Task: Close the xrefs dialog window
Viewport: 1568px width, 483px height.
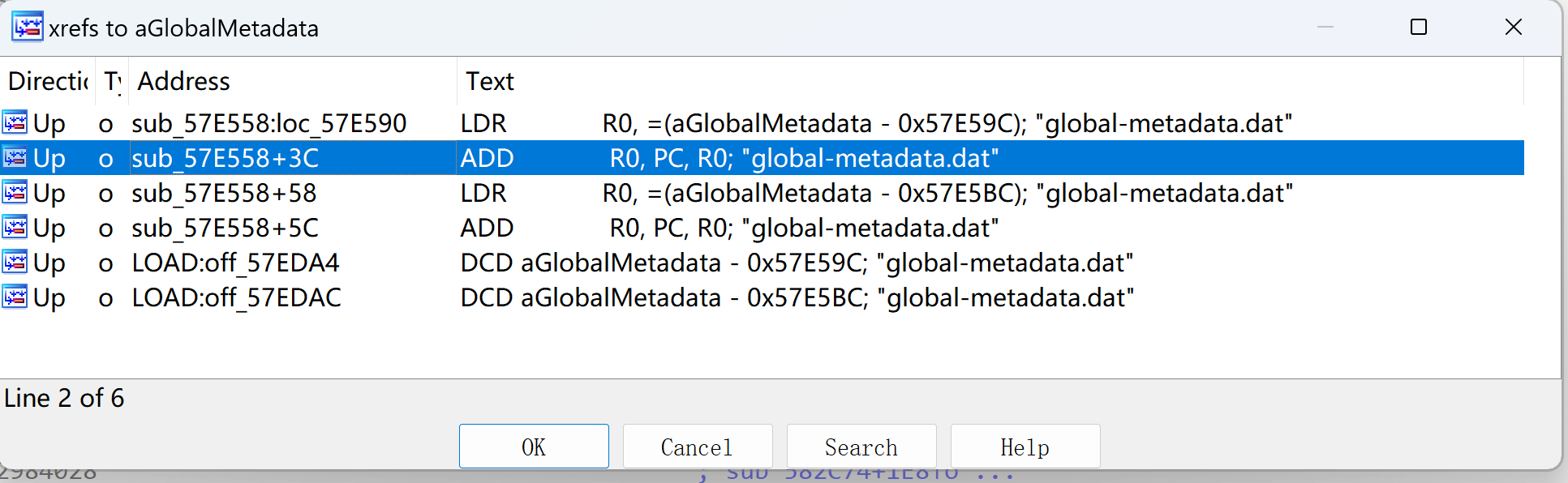Action: 1513,28
